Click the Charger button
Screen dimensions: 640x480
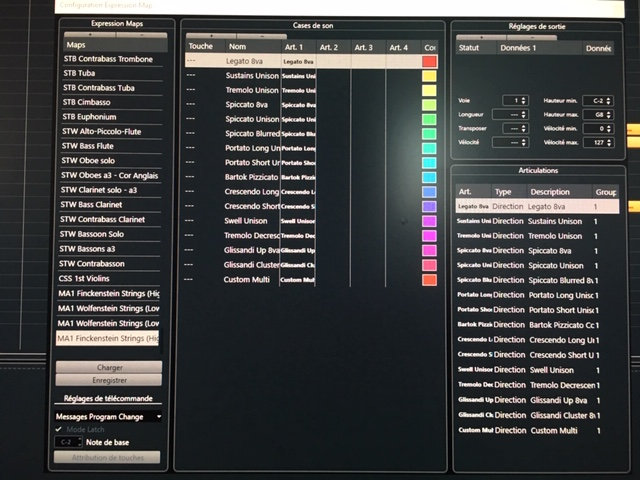point(109,367)
